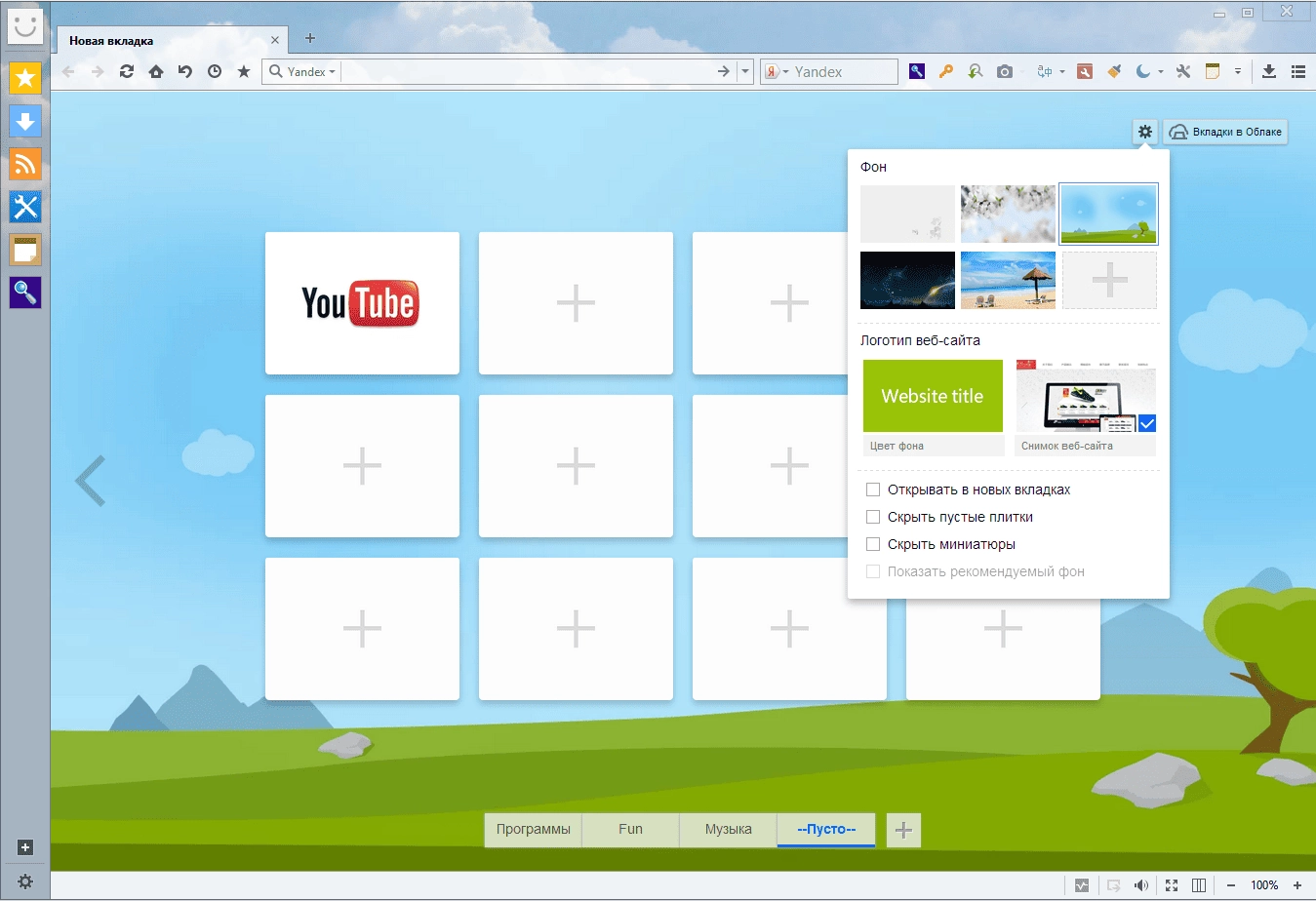
Task: Toggle split-screen view in the status bar
Action: 1199,885
